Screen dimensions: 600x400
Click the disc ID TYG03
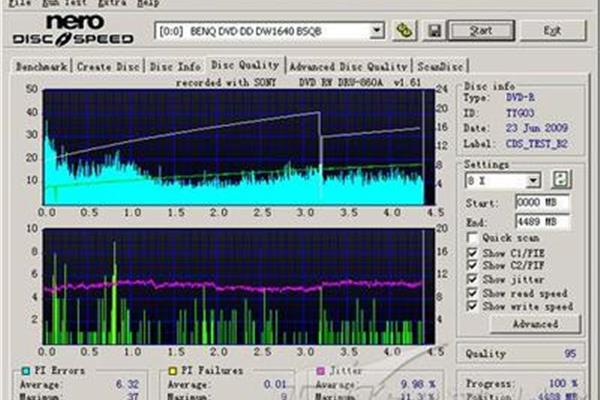click(520, 113)
